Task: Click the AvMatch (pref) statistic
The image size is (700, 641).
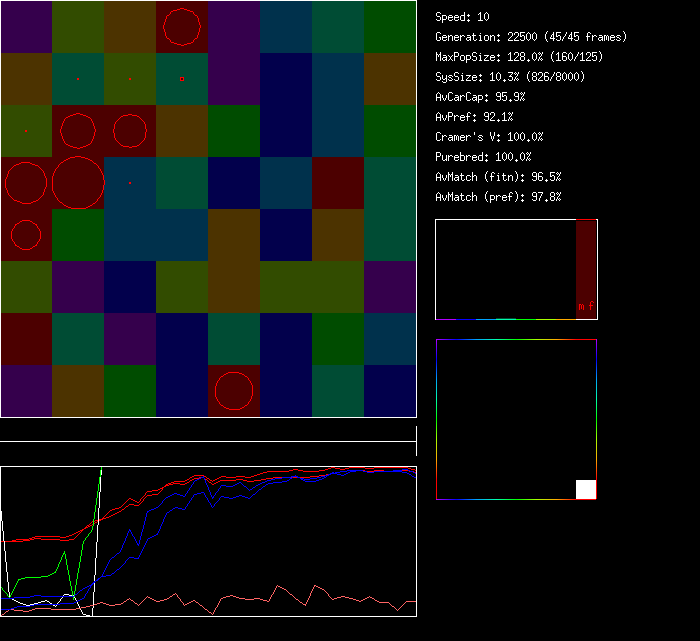Action: pos(498,197)
